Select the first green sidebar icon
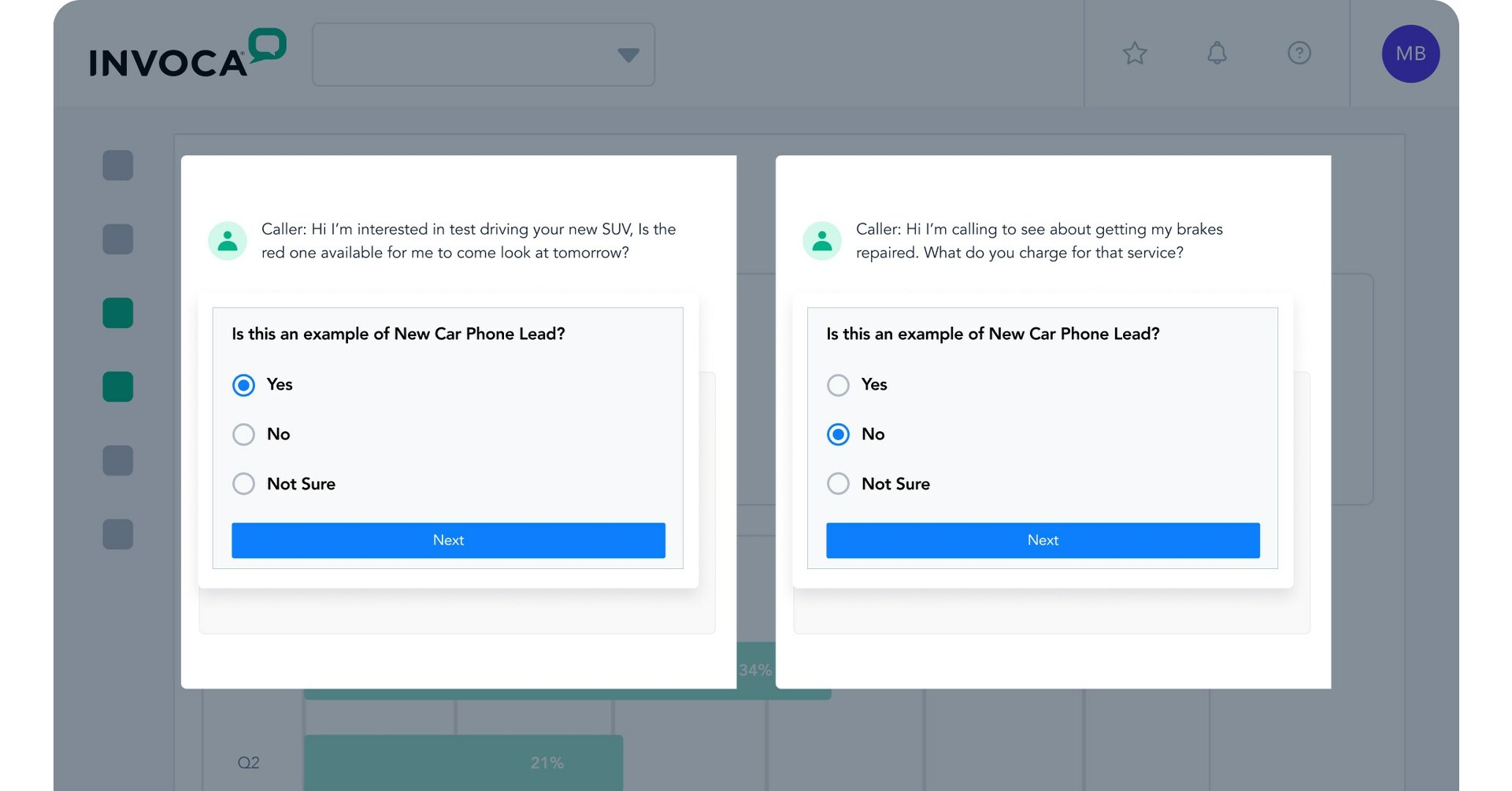1512x791 pixels. [x=118, y=313]
